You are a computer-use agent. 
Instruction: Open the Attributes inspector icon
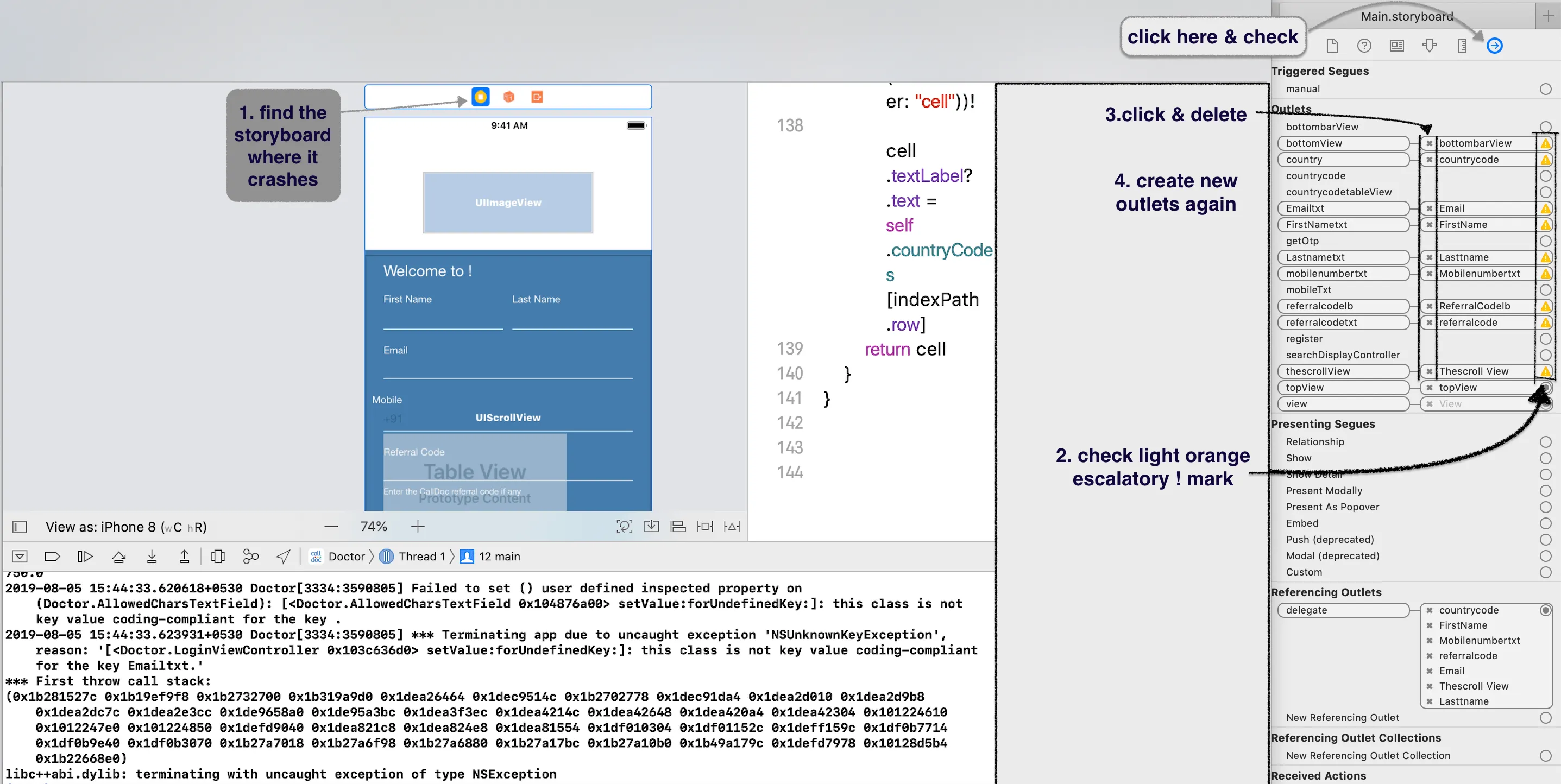[1430, 46]
